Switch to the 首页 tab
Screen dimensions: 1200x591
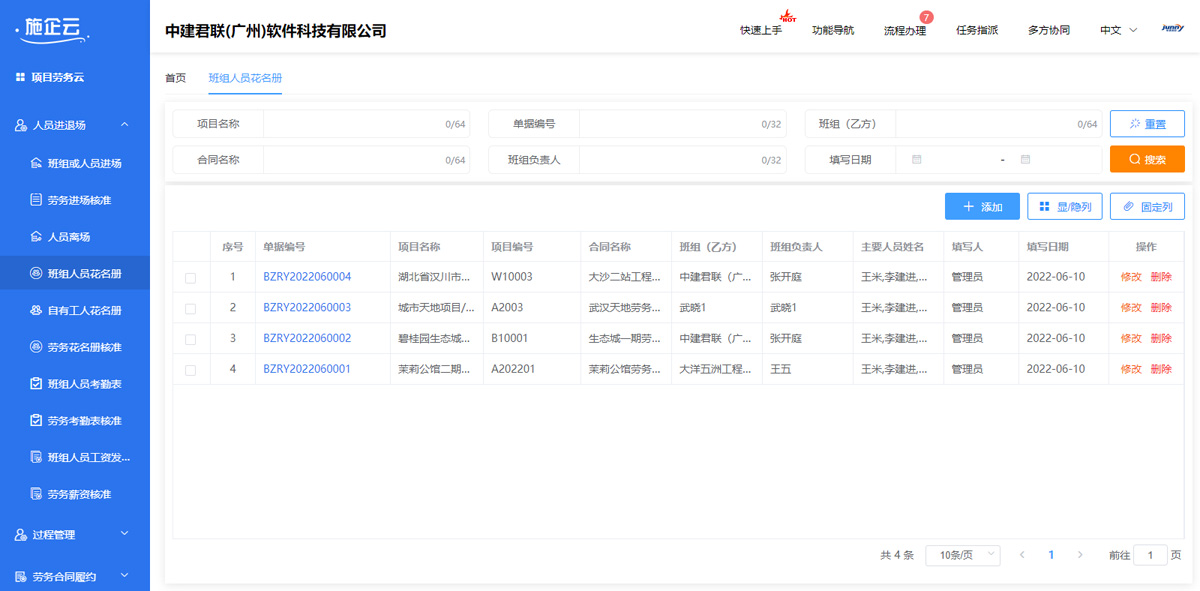(x=175, y=77)
